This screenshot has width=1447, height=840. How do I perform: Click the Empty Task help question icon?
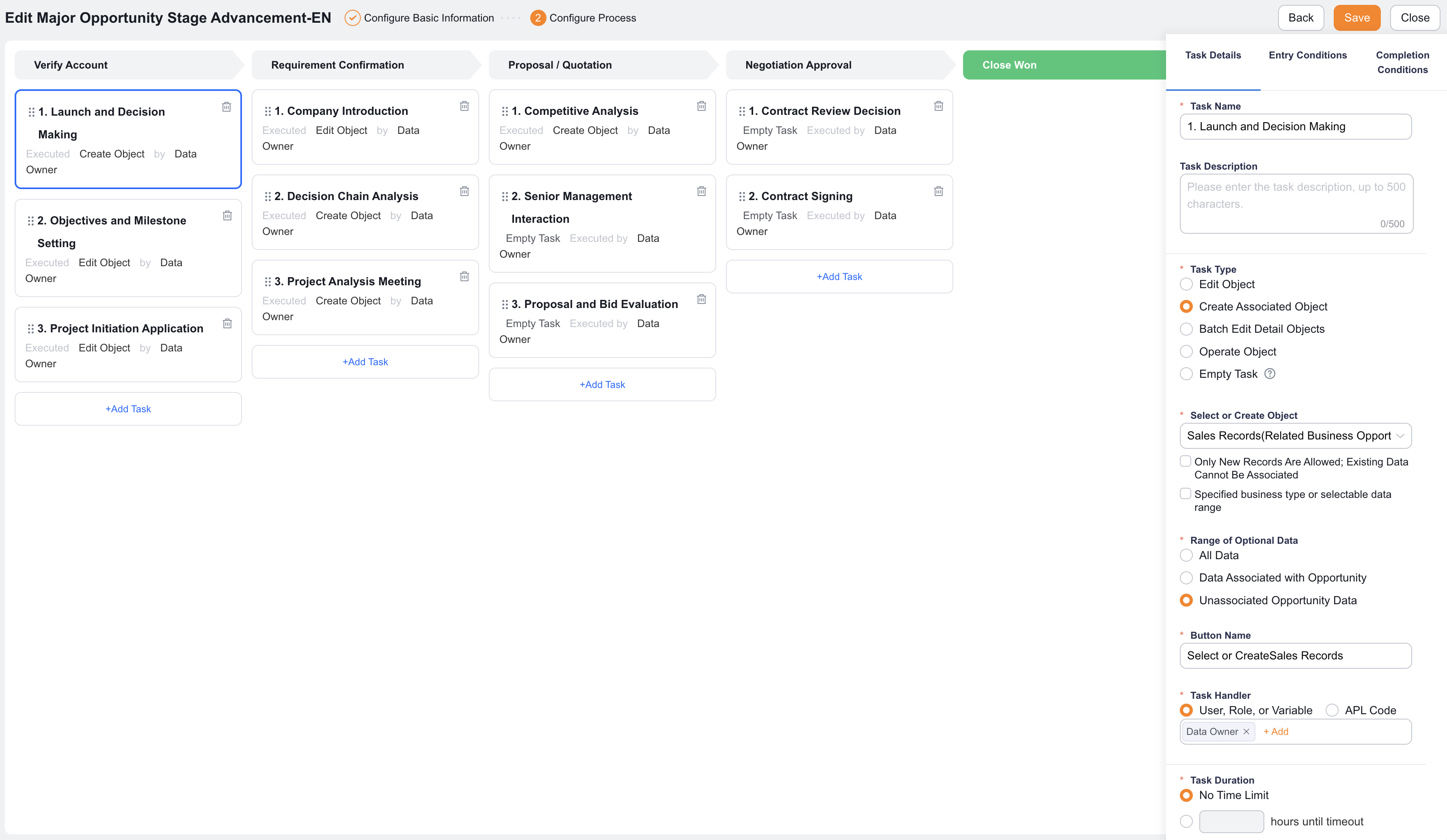[1270, 373]
